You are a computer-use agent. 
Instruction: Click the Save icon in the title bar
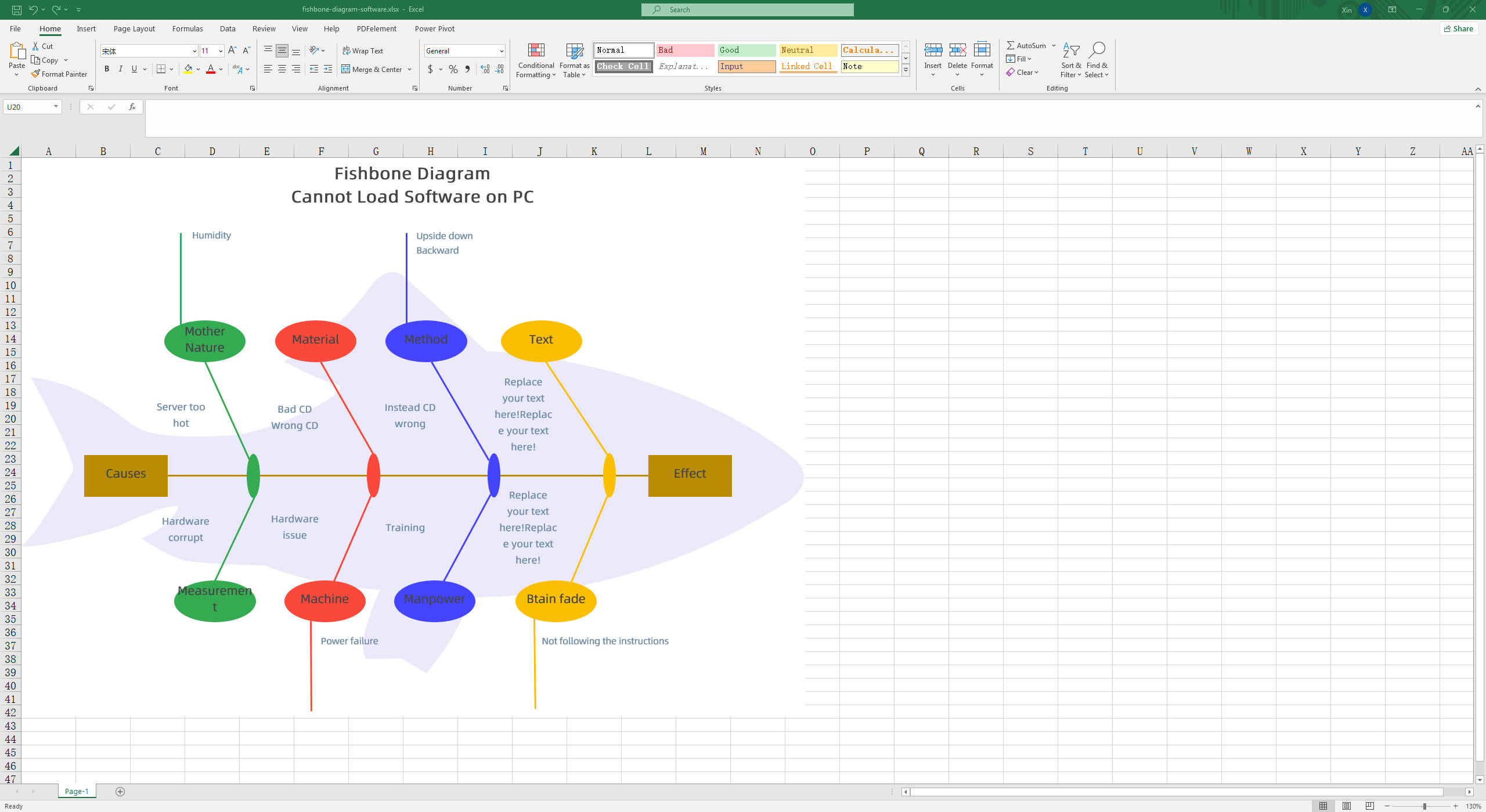tap(17, 9)
